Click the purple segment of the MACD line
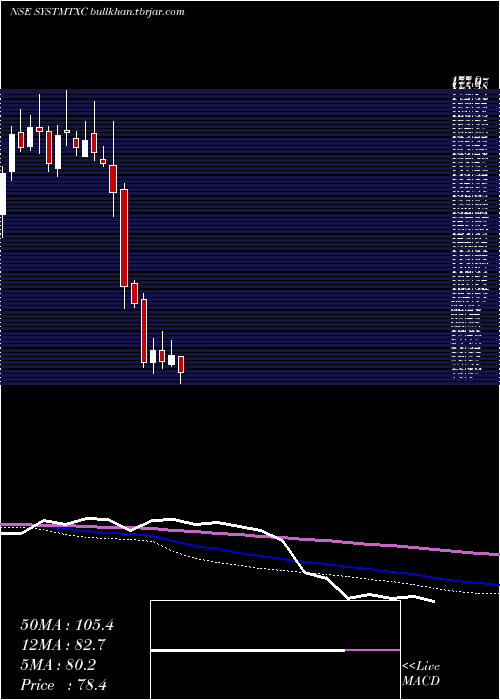Viewport: 500px width, 700px height. pos(372,650)
